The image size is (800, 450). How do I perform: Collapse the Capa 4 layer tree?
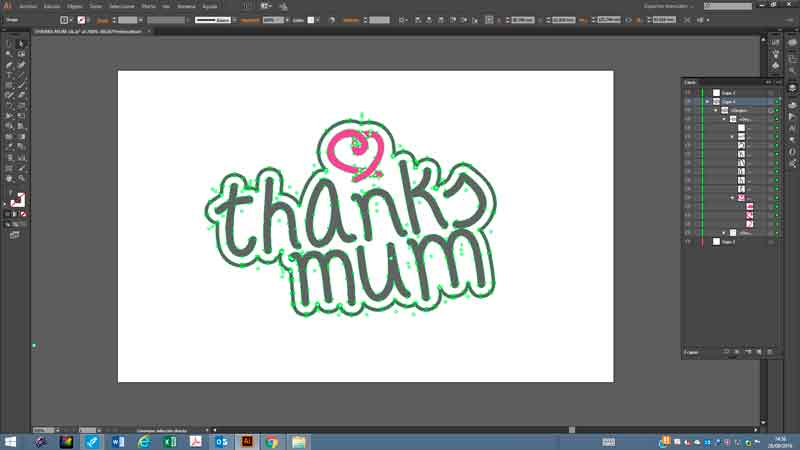[x=707, y=102]
